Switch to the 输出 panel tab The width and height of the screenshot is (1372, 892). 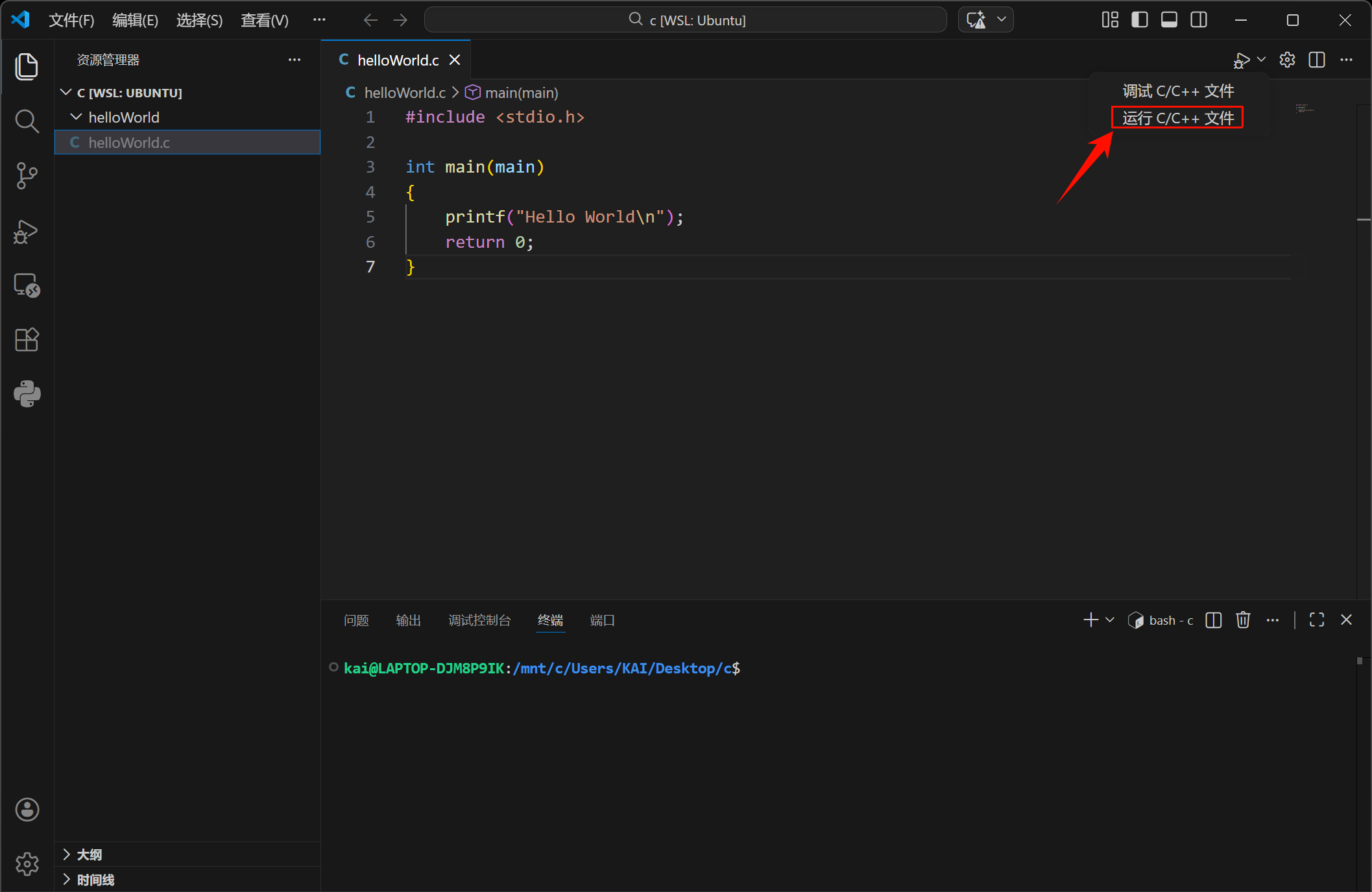coord(408,620)
